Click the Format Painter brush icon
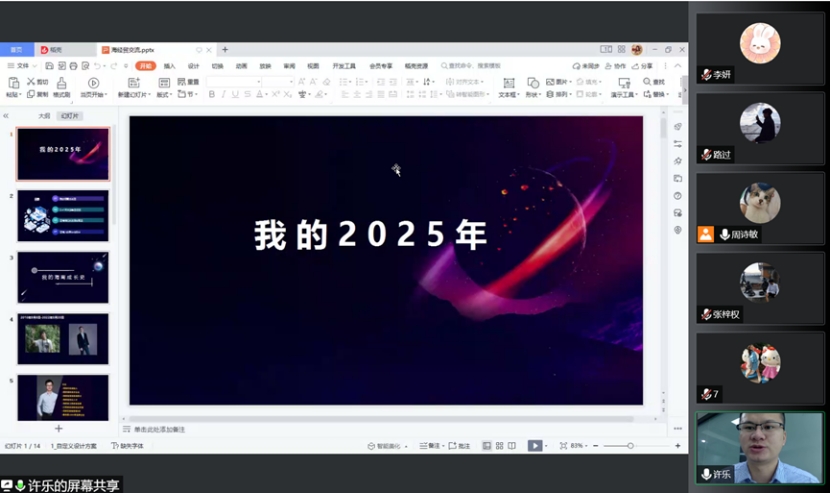This screenshot has height=493, width=831. click(61, 83)
